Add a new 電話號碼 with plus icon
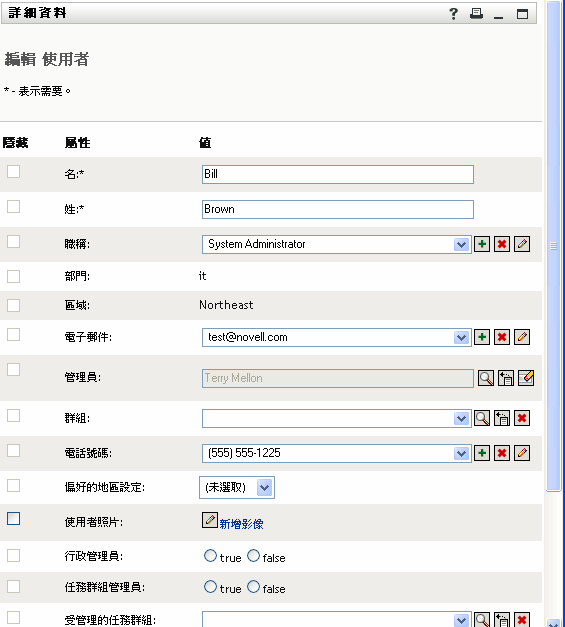Screen dimensions: 565x627 point(482,453)
